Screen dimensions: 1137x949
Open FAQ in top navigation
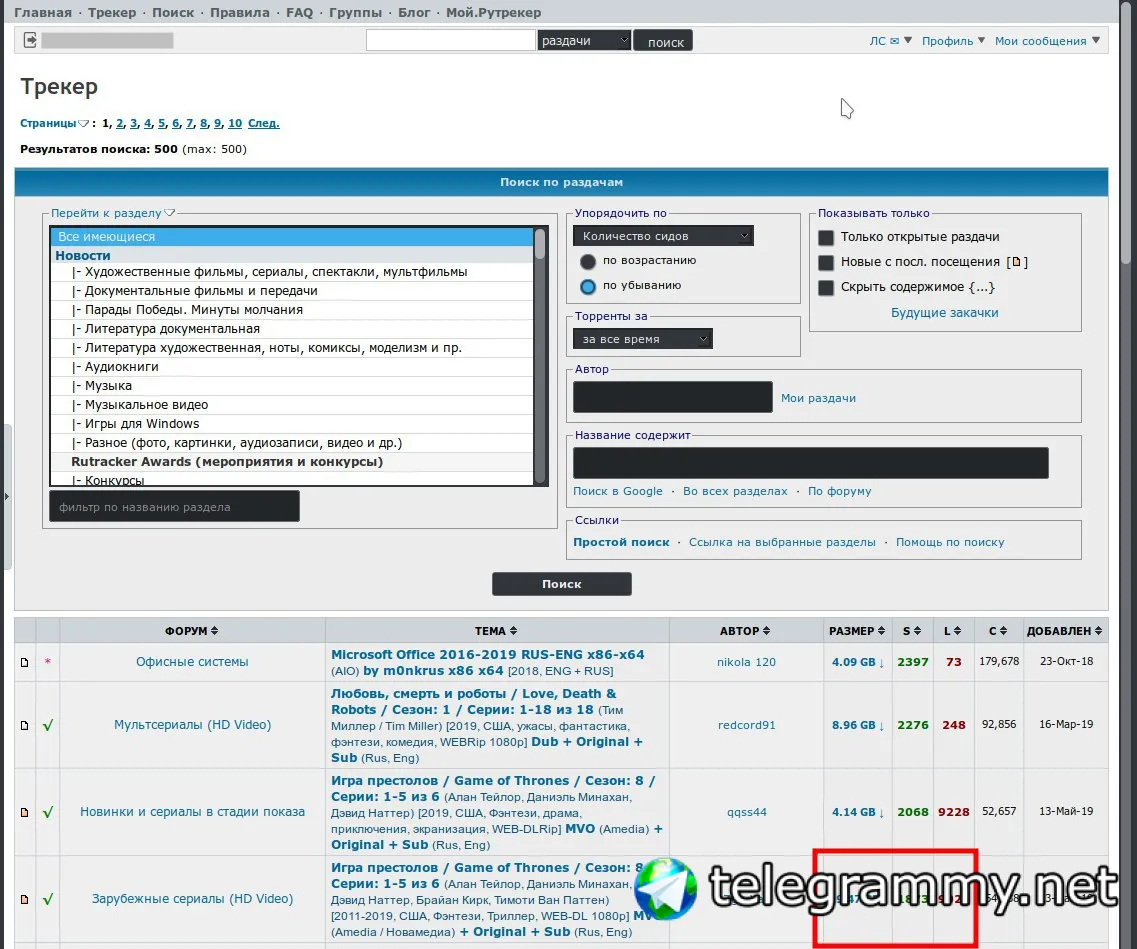click(x=299, y=12)
